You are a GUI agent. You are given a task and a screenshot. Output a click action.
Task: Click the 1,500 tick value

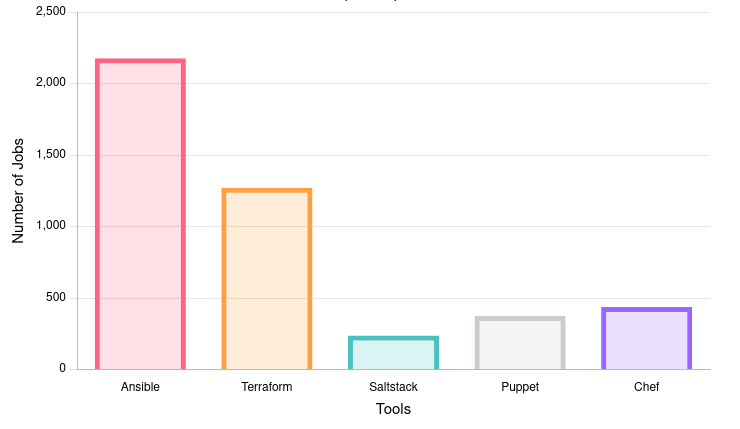50,155
